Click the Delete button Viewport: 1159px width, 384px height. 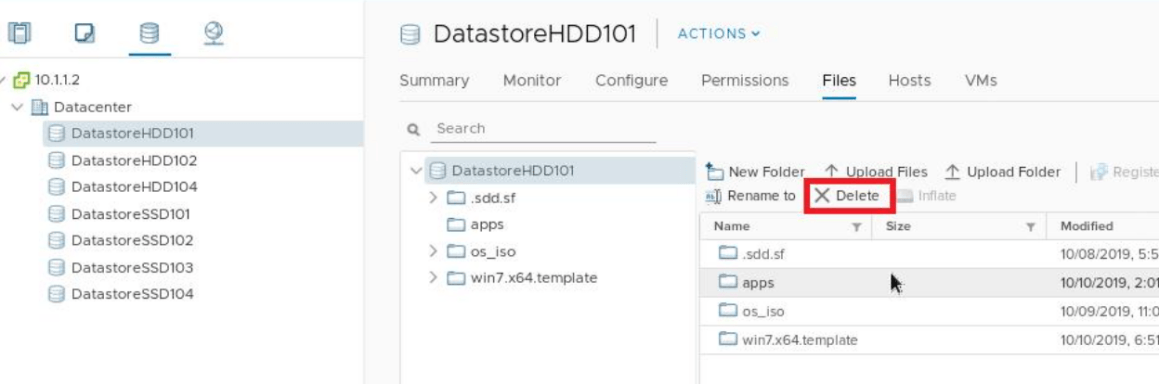tap(847, 196)
